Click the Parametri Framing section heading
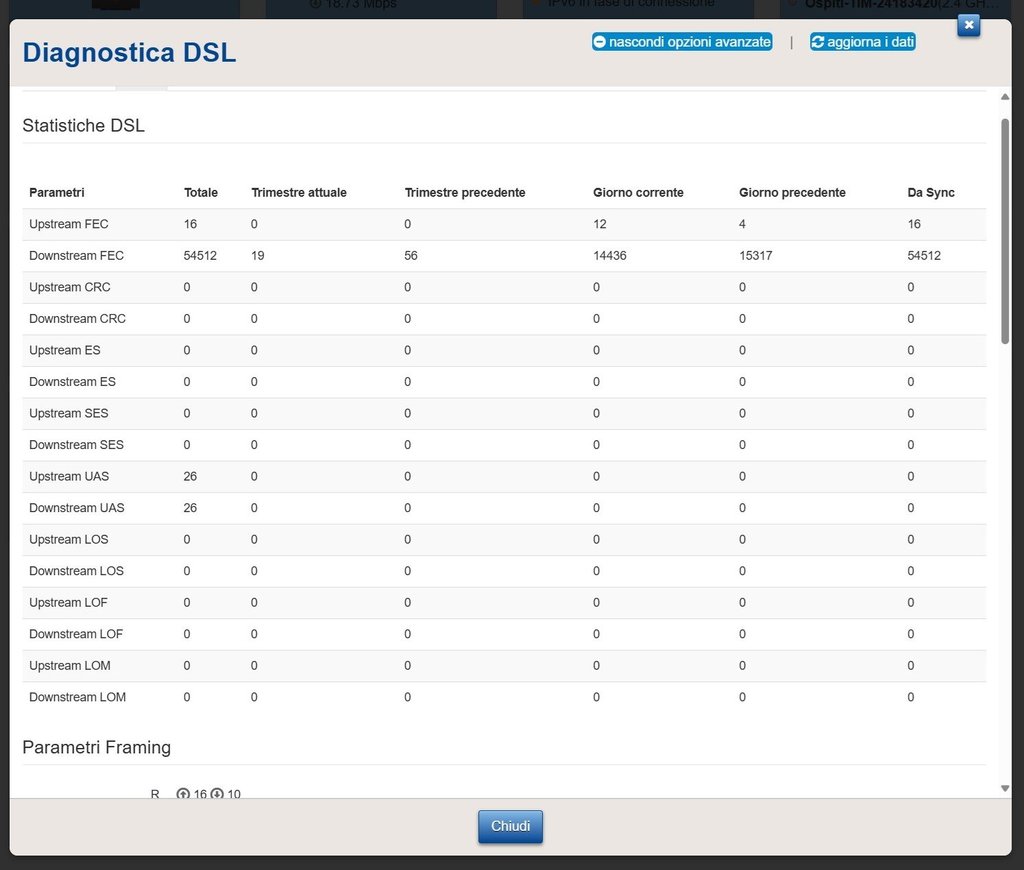1024x870 pixels. pyautogui.click(x=96, y=747)
